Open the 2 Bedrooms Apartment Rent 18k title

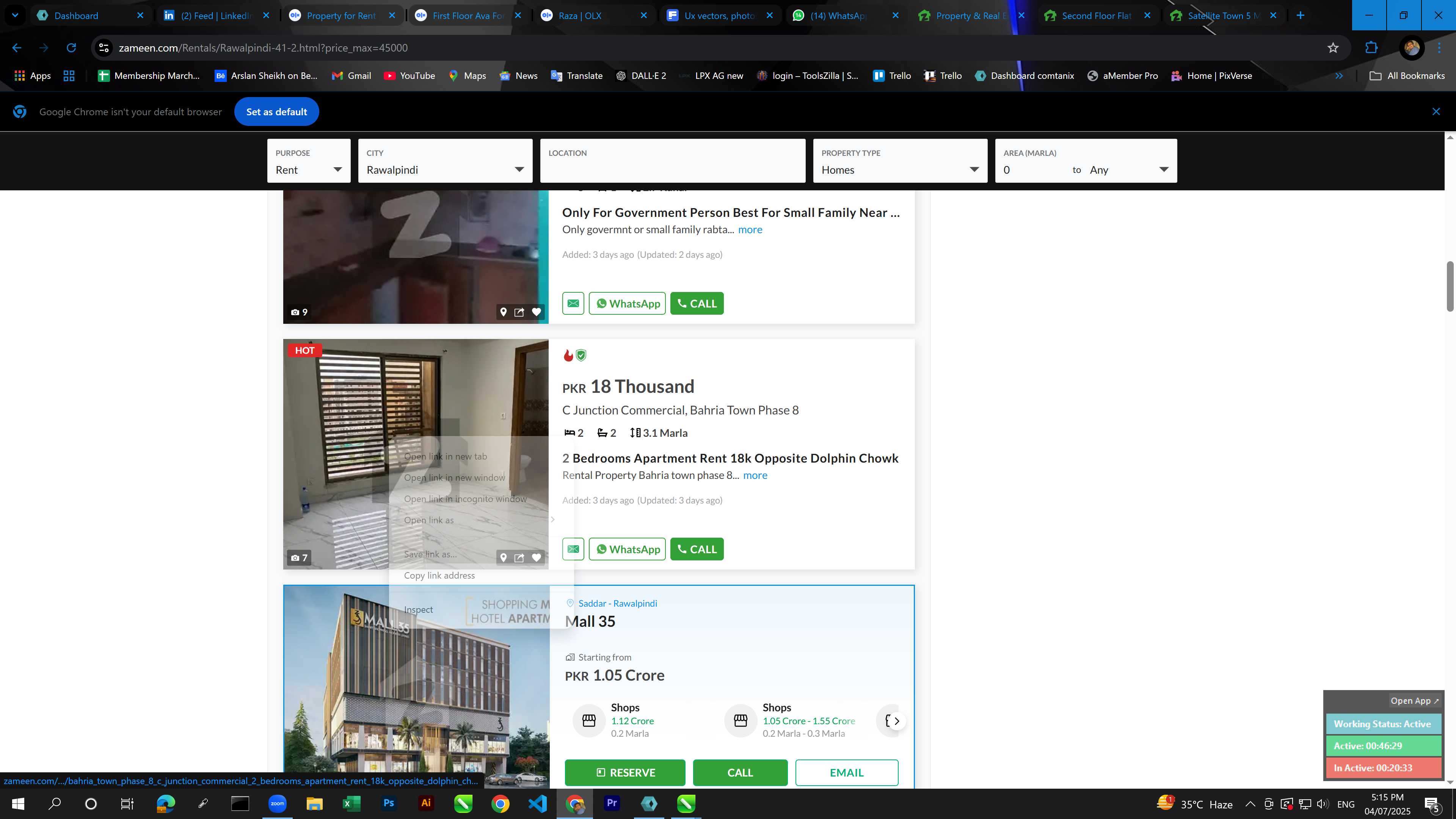point(730,458)
